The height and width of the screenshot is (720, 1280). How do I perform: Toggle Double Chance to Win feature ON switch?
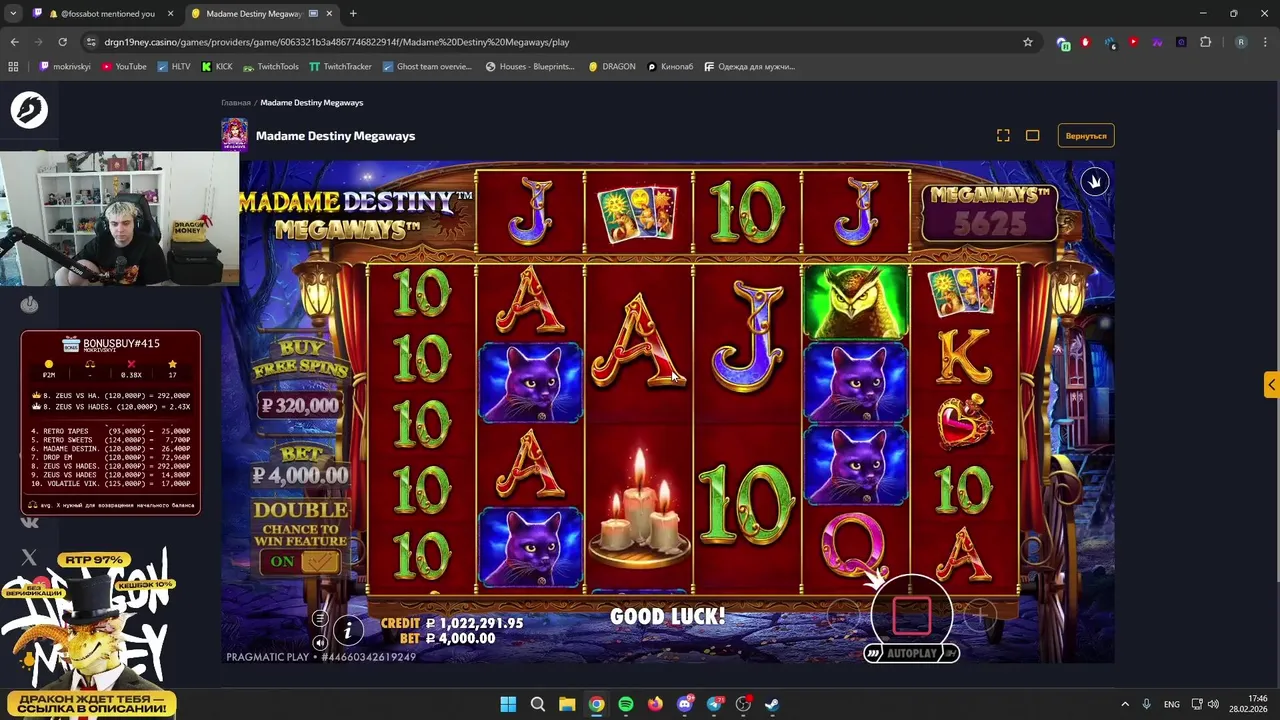click(x=301, y=561)
